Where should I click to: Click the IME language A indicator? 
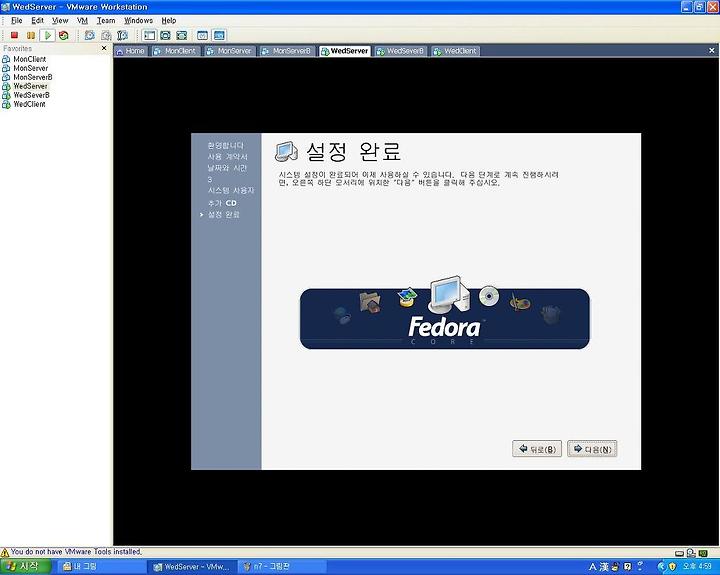click(x=593, y=567)
